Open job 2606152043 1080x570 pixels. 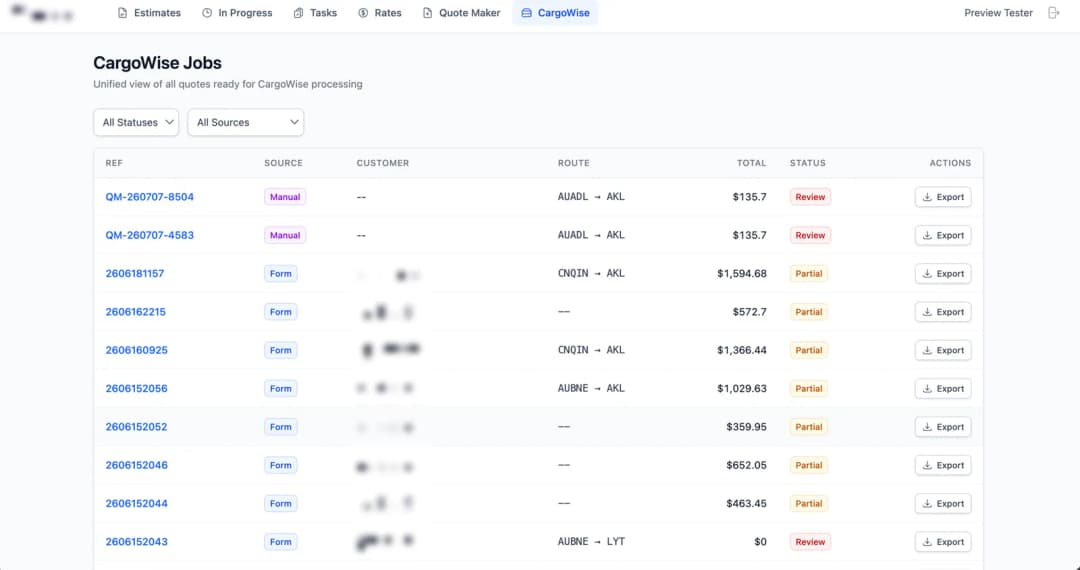point(136,542)
